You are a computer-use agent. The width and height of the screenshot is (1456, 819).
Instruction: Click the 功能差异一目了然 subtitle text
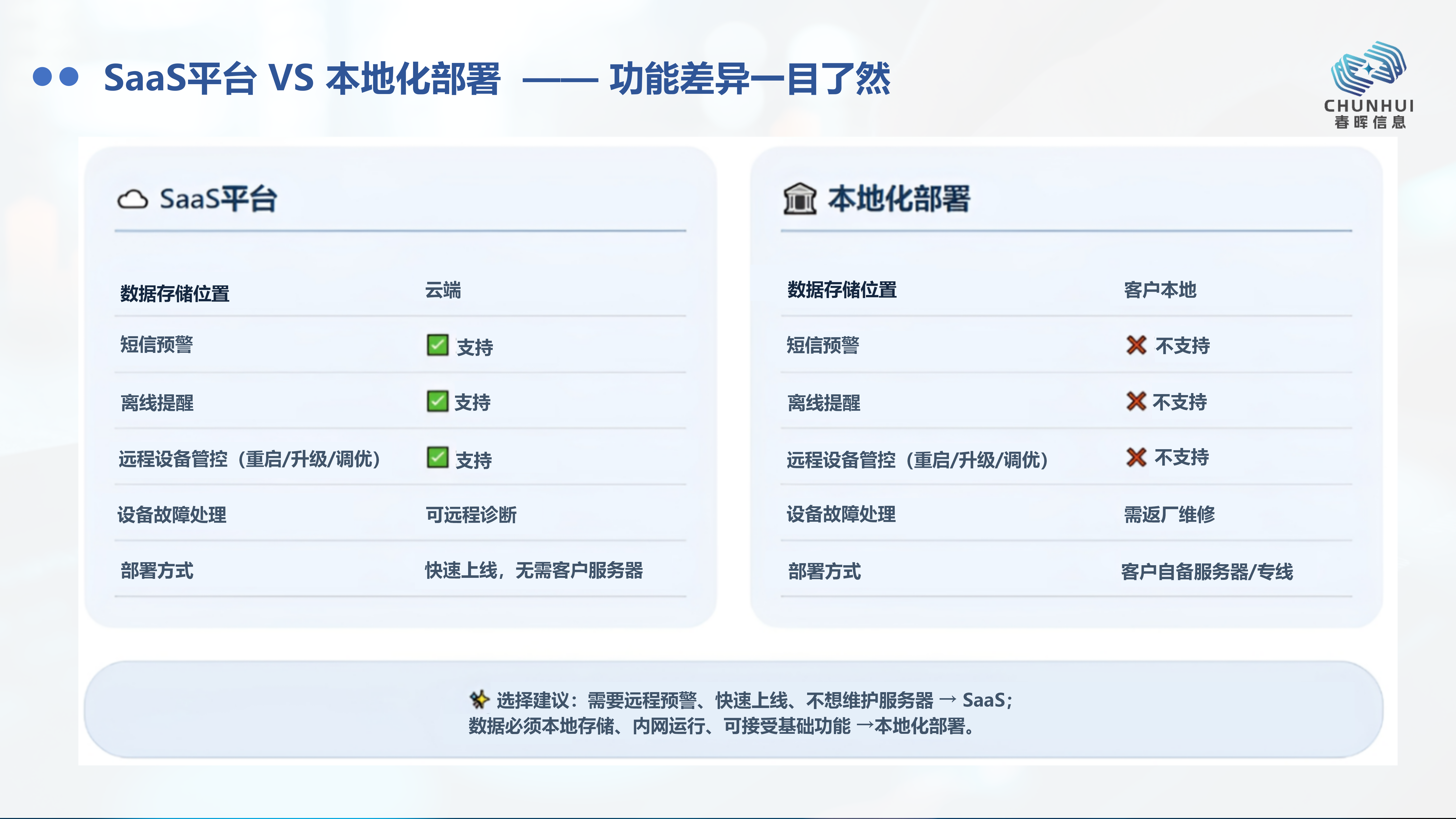[x=750, y=78]
